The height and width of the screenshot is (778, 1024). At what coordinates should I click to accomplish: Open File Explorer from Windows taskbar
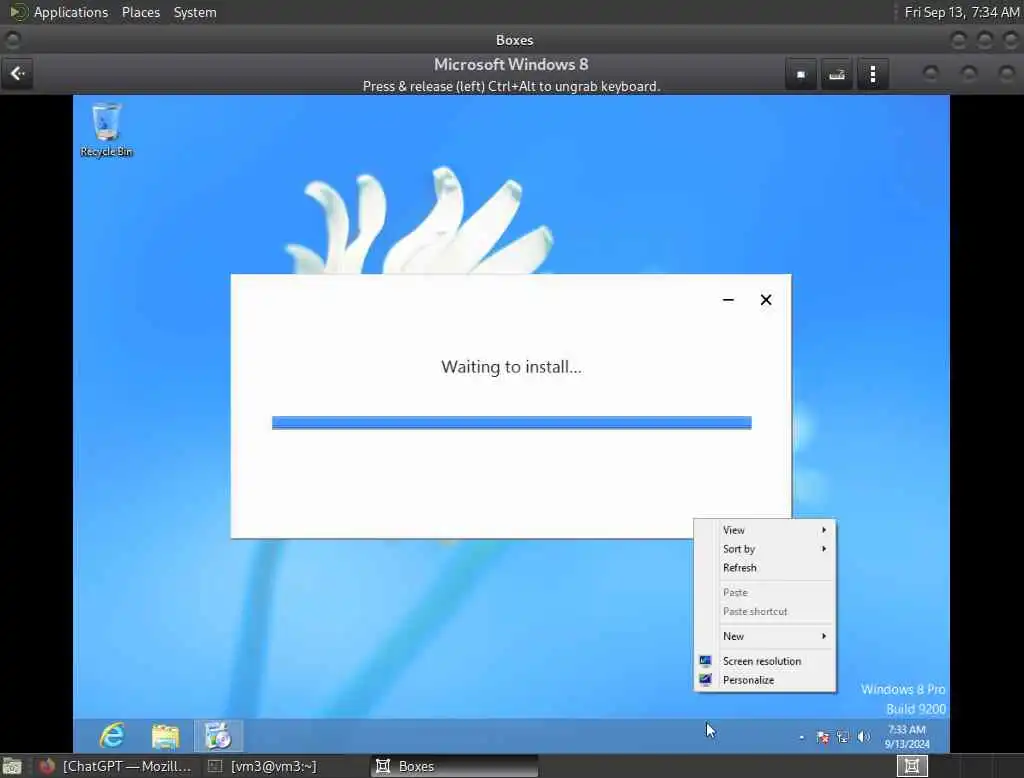(165, 736)
